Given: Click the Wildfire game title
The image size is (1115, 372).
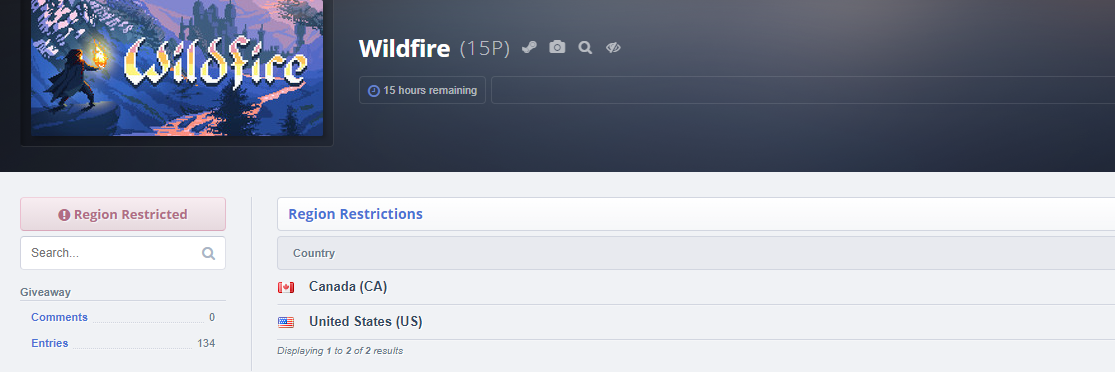Looking at the screenshot, I should (x=405, y=48).
